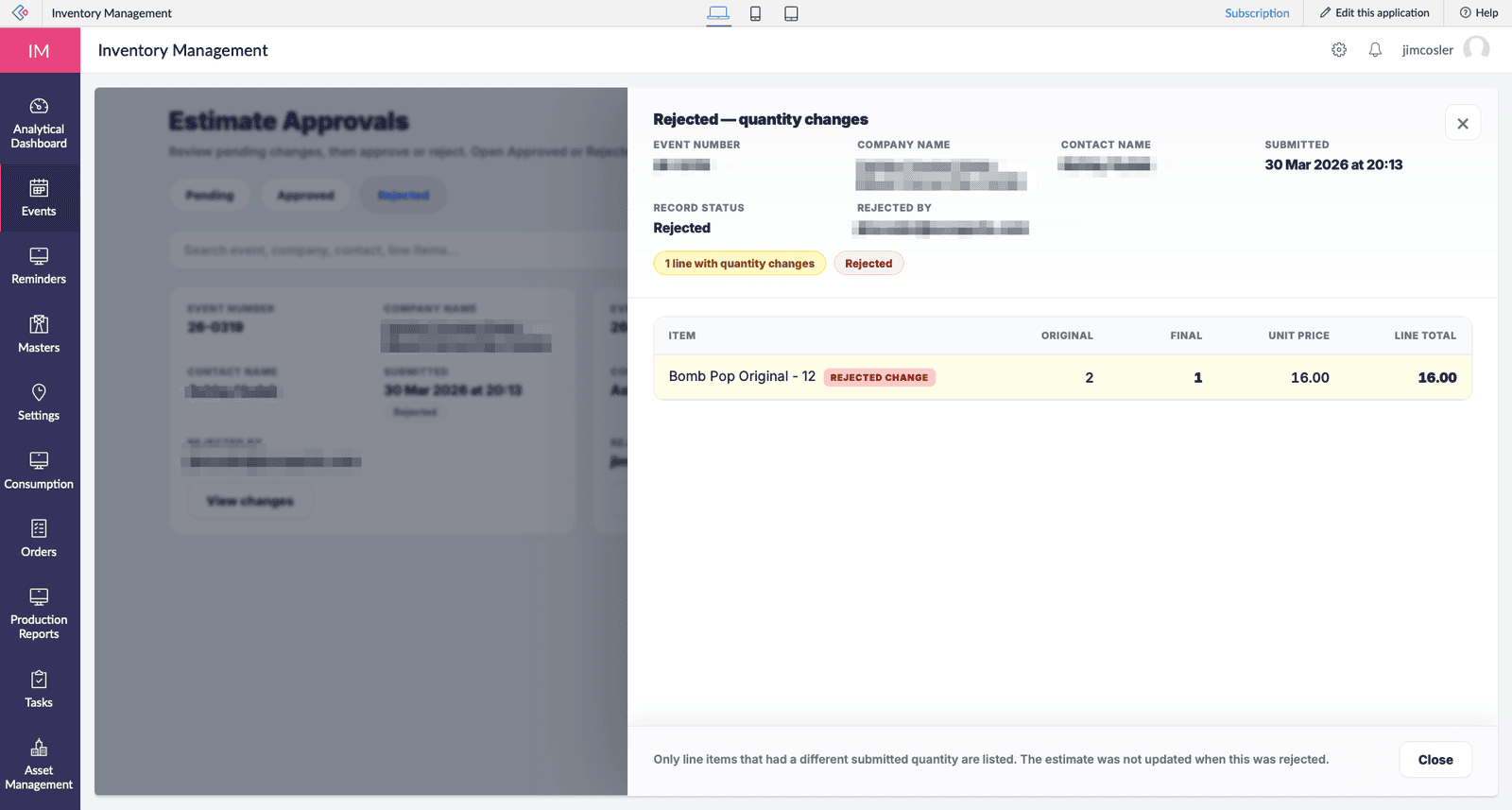Viewport: 1512px width, 810px height.
Task: Select the Events calendar icon
Action: coord(39,188)
